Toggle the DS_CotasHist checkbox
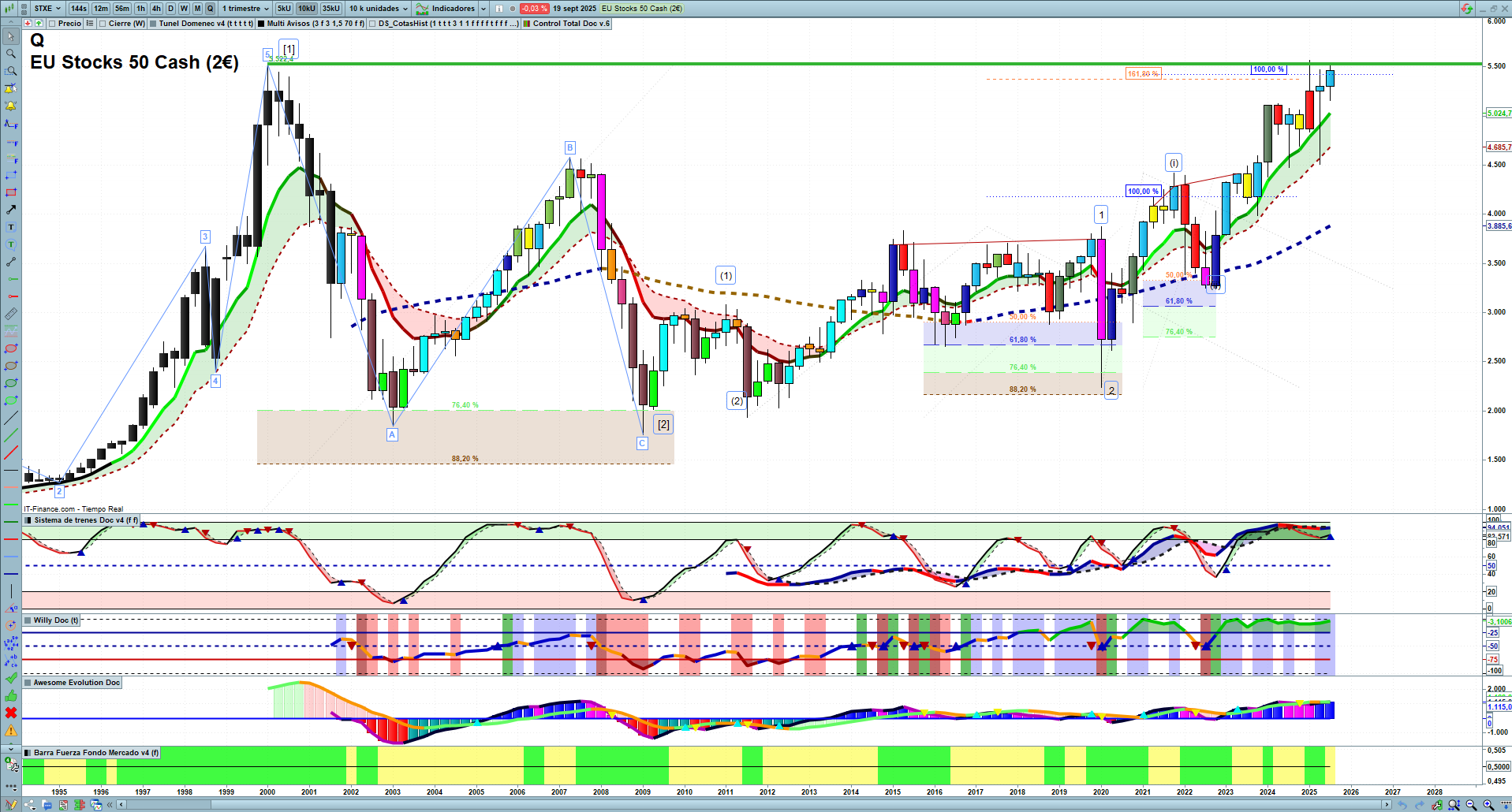Screen dimensions: 1512x812 click(x=372, y=24)
